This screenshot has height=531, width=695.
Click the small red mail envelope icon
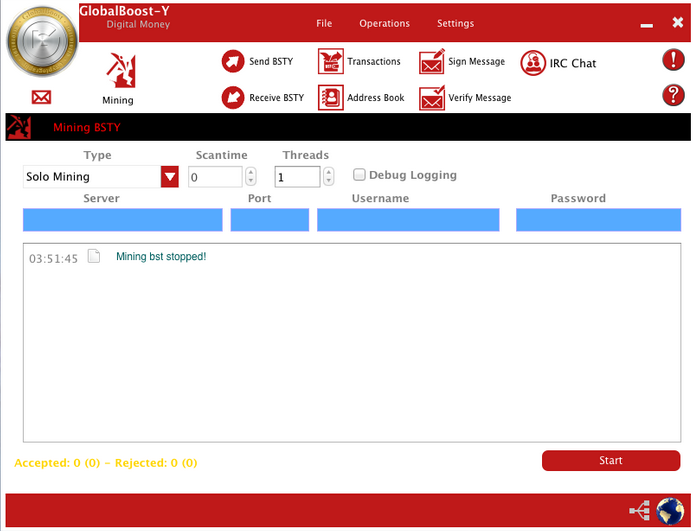point(41,97)
